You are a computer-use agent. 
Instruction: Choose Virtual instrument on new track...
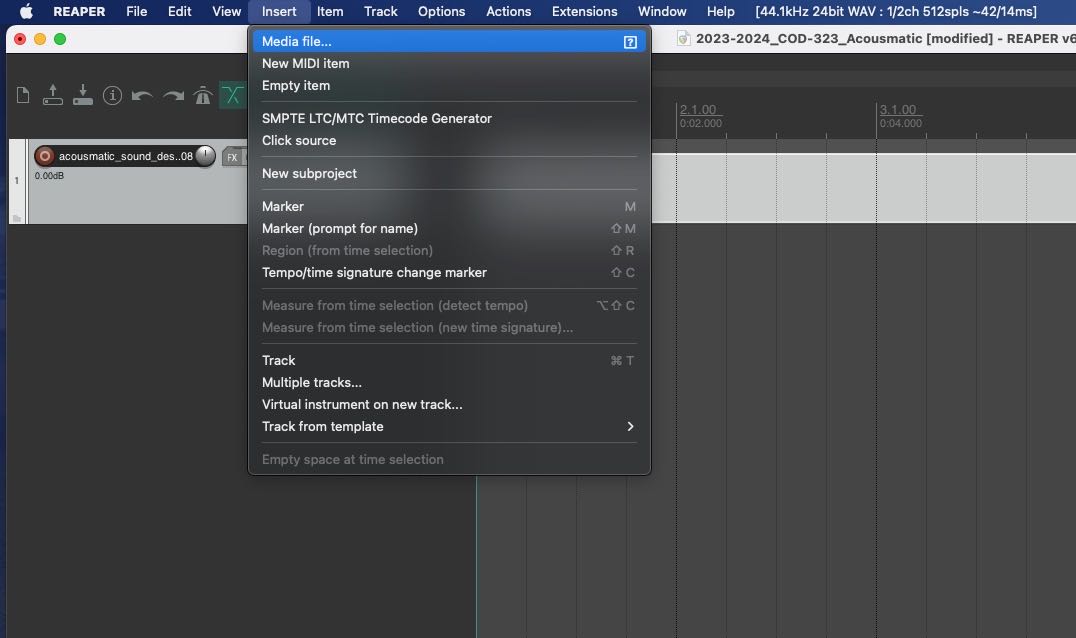(362, 404)
